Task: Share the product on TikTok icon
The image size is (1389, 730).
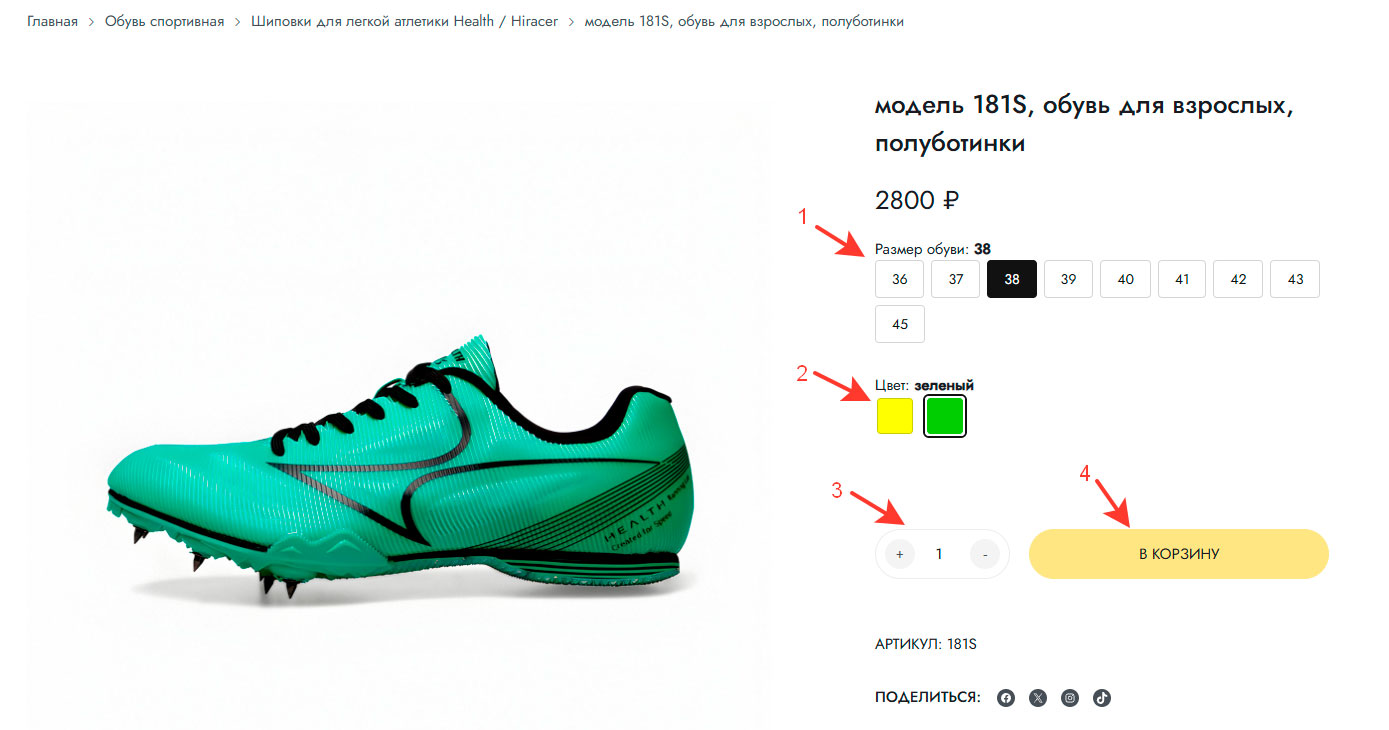Action: (x=1102, y=698)
